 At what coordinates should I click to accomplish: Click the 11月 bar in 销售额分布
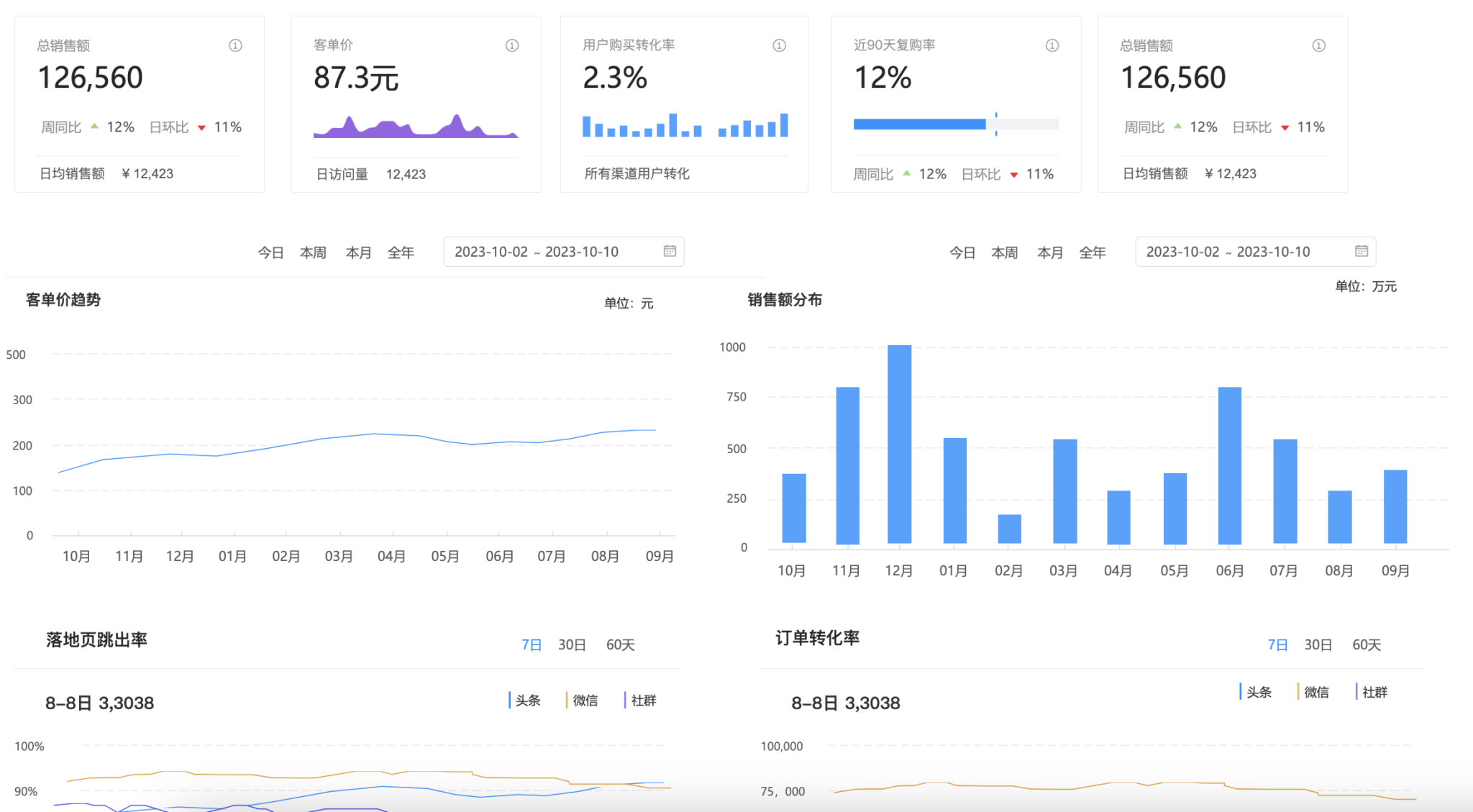[847, 466]
